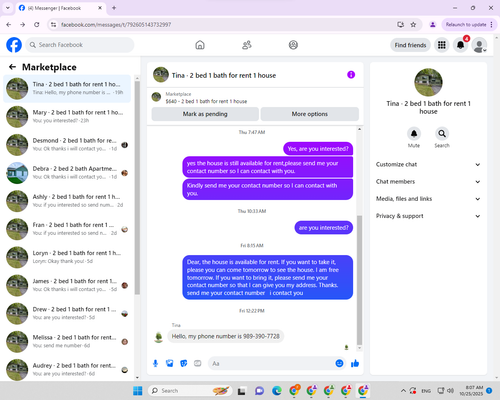Click browser back arrow
This screenshot has height=400, width=500.
click(9, 25)
